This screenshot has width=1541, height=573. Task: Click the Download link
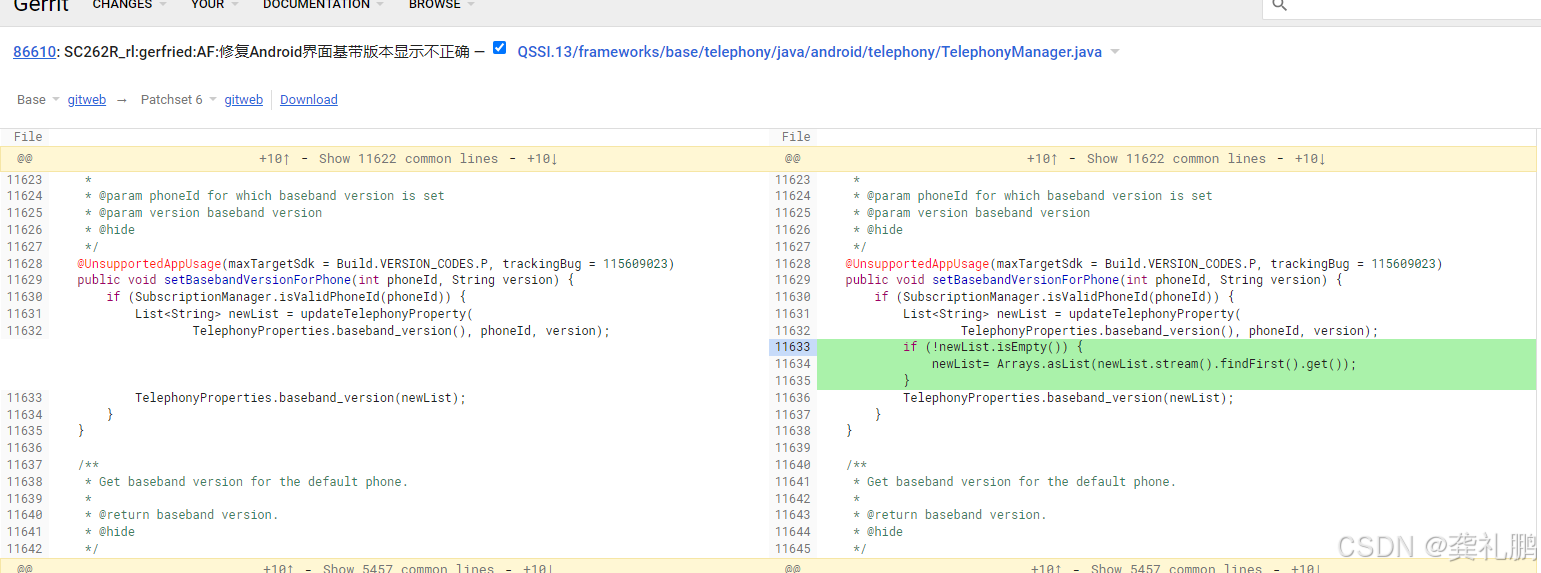[309, 99]
